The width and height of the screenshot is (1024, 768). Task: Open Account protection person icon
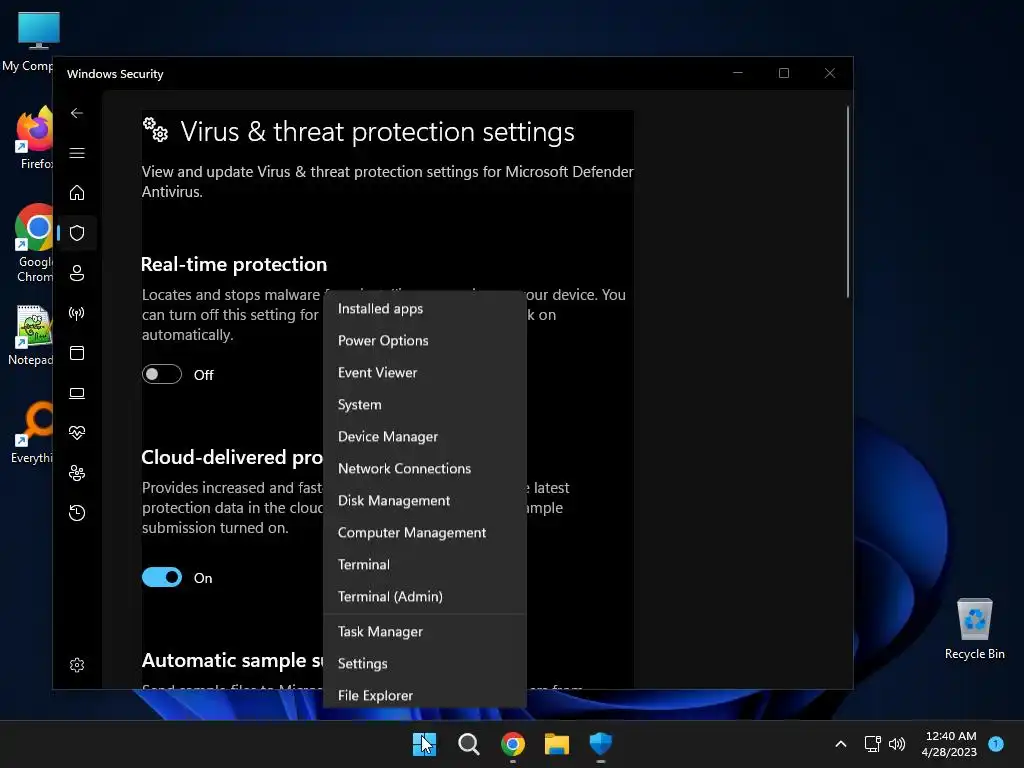pos(77,273)
